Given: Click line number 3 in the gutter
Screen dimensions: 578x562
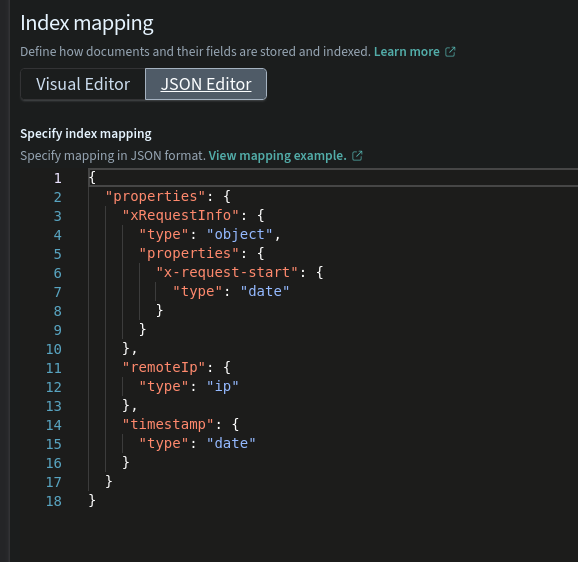Looking at the screenshot, I should tap(58, 216).
